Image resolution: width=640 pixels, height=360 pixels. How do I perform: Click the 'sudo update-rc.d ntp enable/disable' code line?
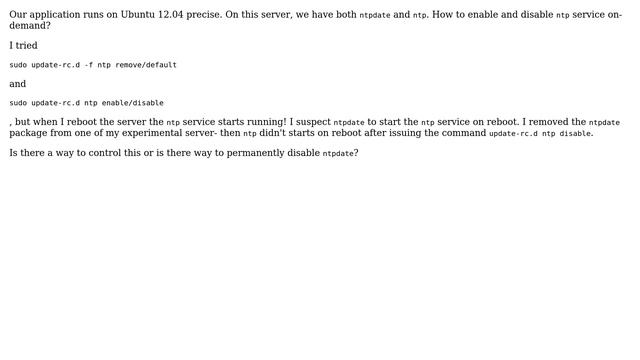[86, 103]
